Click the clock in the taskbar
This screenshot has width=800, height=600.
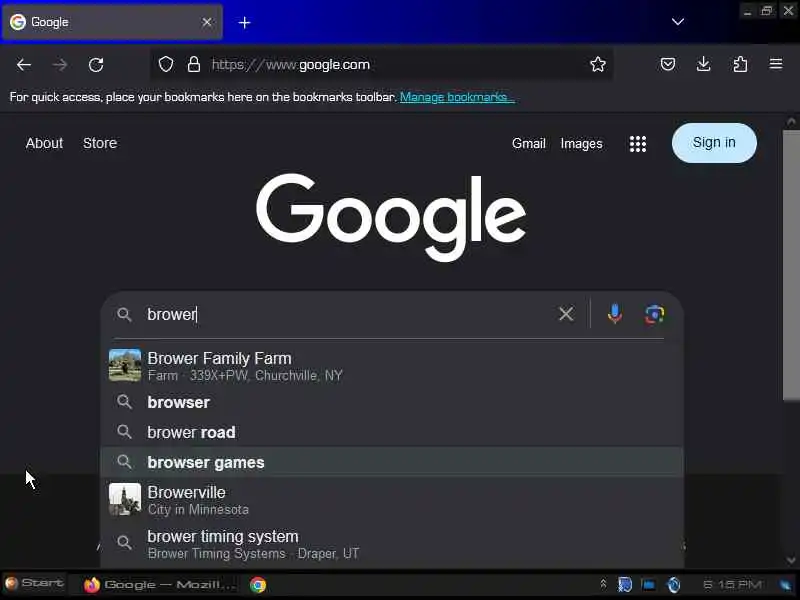point(732,585)
